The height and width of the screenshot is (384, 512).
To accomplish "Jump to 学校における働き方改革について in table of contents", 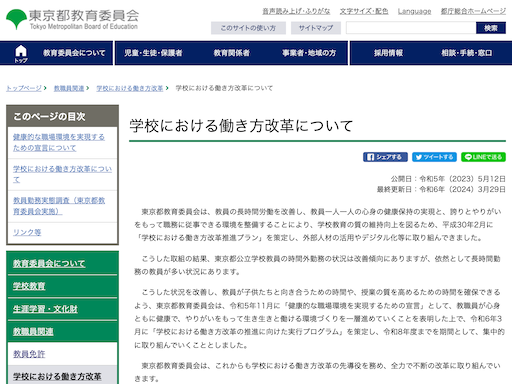I will (62, 174).
